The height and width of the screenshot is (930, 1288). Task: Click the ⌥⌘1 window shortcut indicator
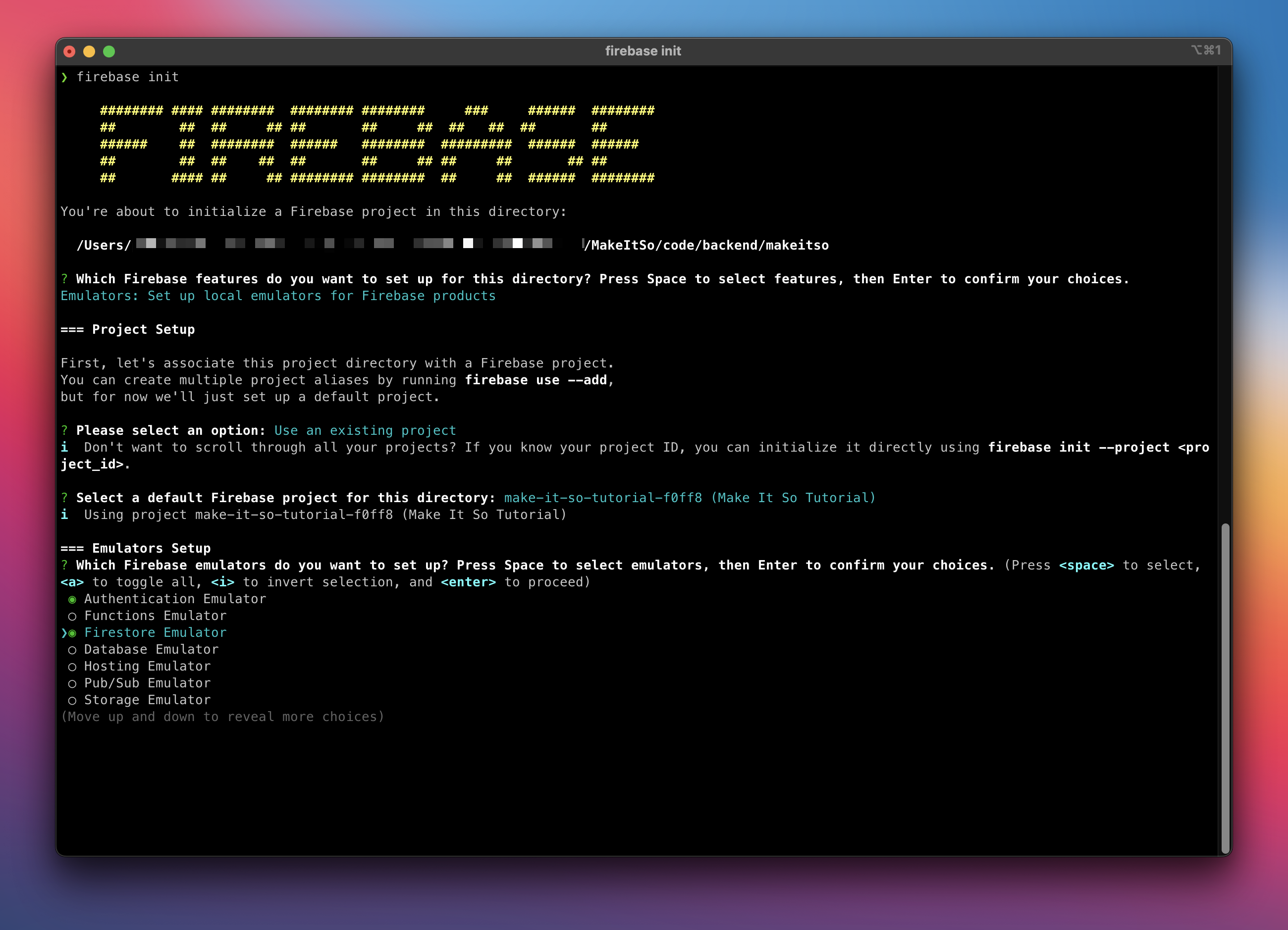[1207, 50]
